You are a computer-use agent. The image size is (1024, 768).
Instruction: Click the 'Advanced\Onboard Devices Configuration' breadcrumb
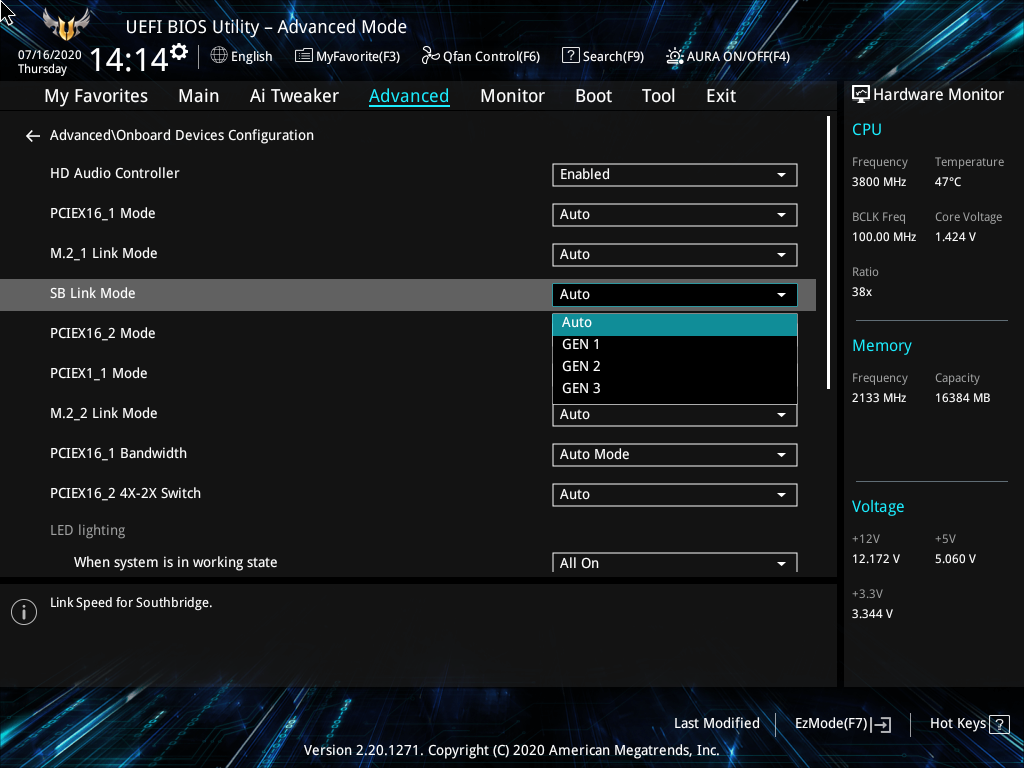point(182,135)
